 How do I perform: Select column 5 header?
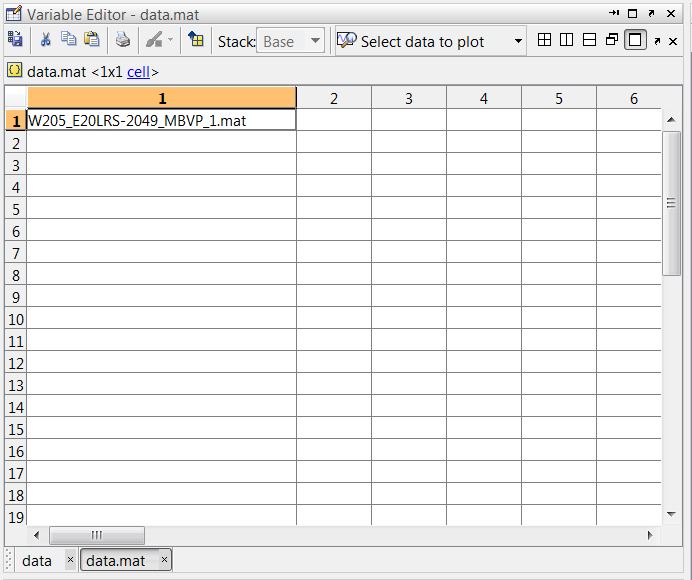[559, 98]
